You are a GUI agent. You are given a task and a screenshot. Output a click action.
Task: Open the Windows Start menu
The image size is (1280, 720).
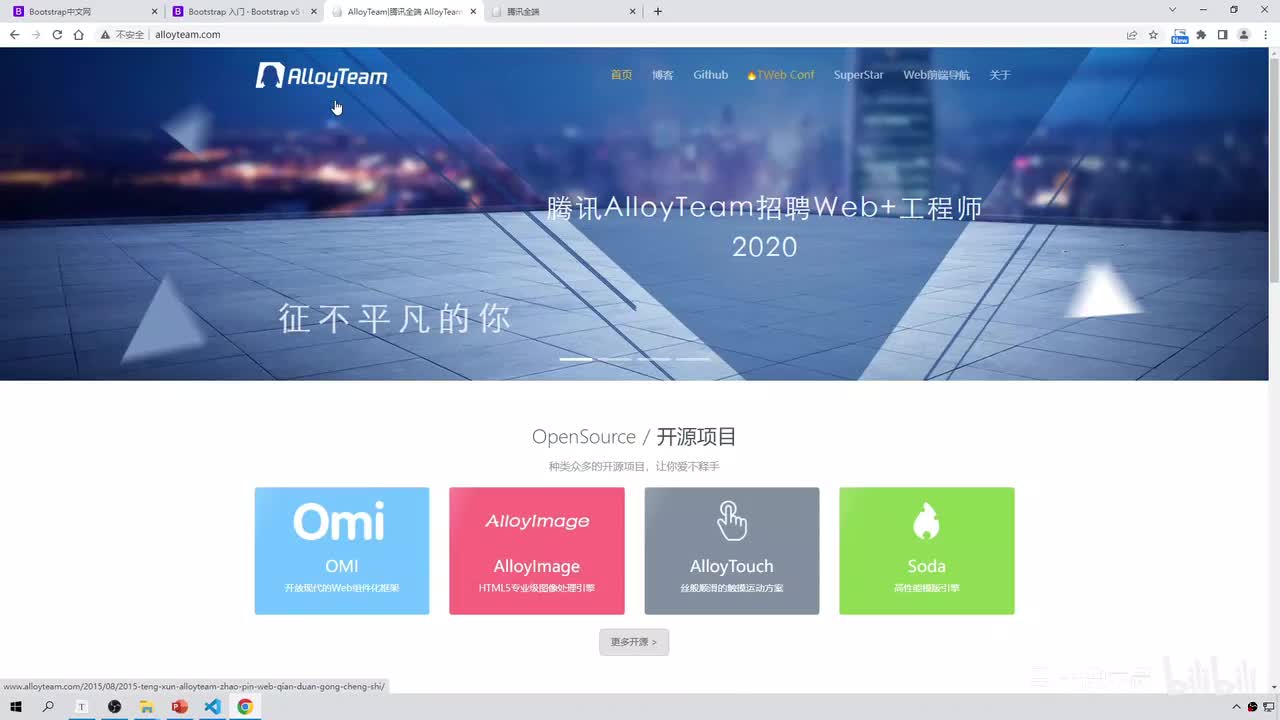(x=16, y=707)
